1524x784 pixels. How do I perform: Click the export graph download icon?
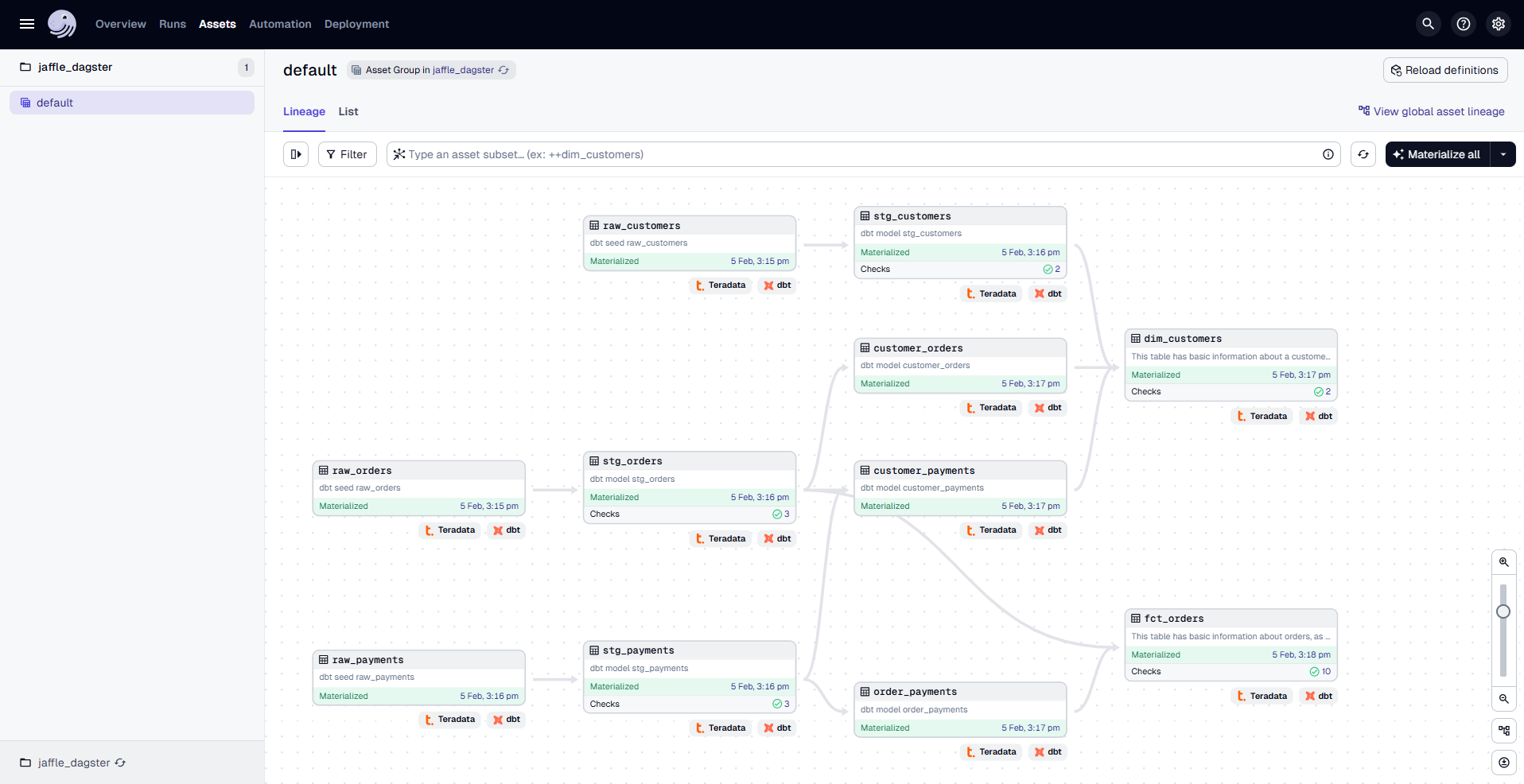1504,762
